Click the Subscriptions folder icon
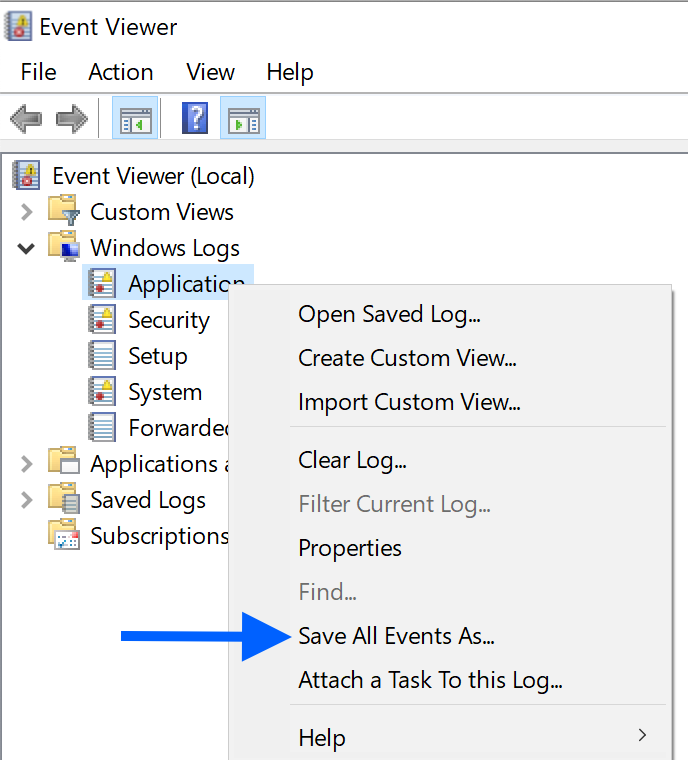 coord(65,535)
